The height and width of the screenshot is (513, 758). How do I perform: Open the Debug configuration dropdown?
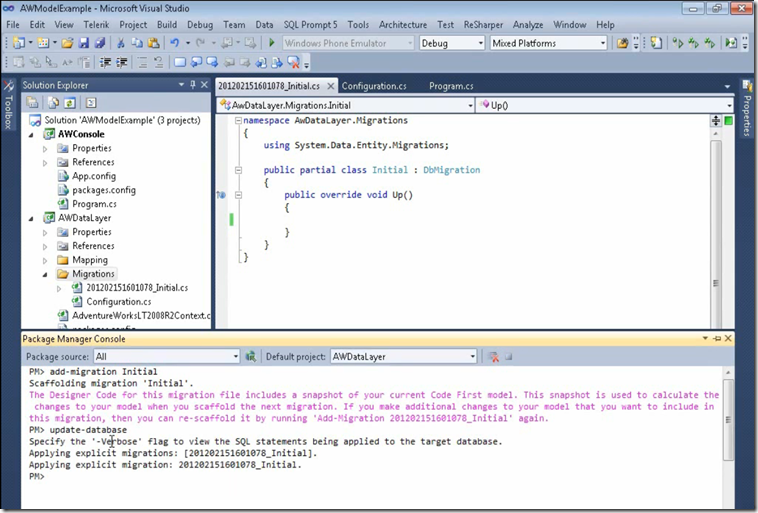452,43
